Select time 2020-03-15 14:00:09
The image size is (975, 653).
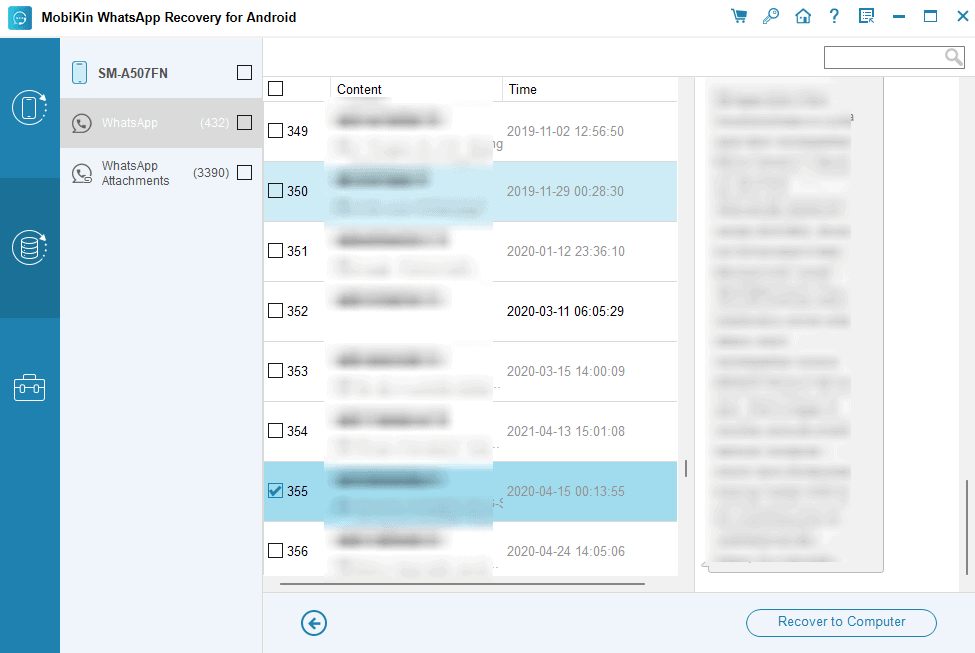(x=566, y=371)
